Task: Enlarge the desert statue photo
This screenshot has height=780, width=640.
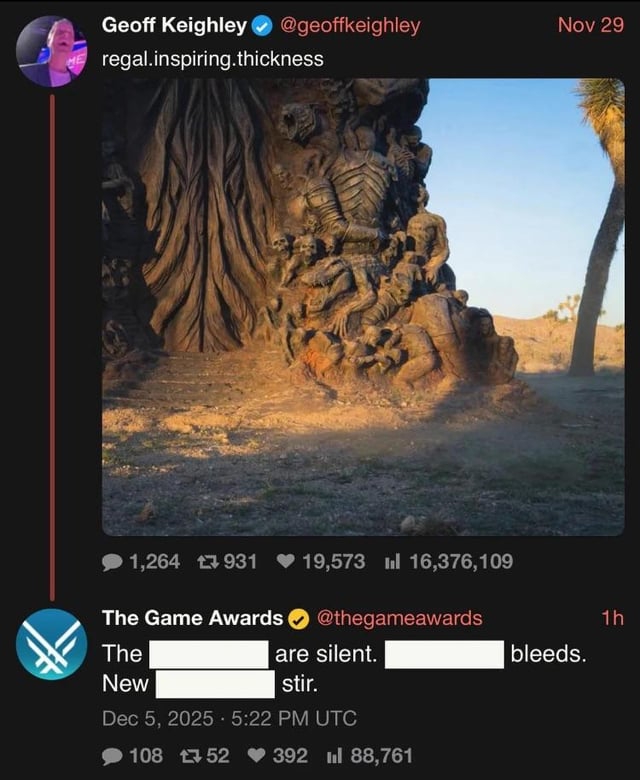Action: 363,307
